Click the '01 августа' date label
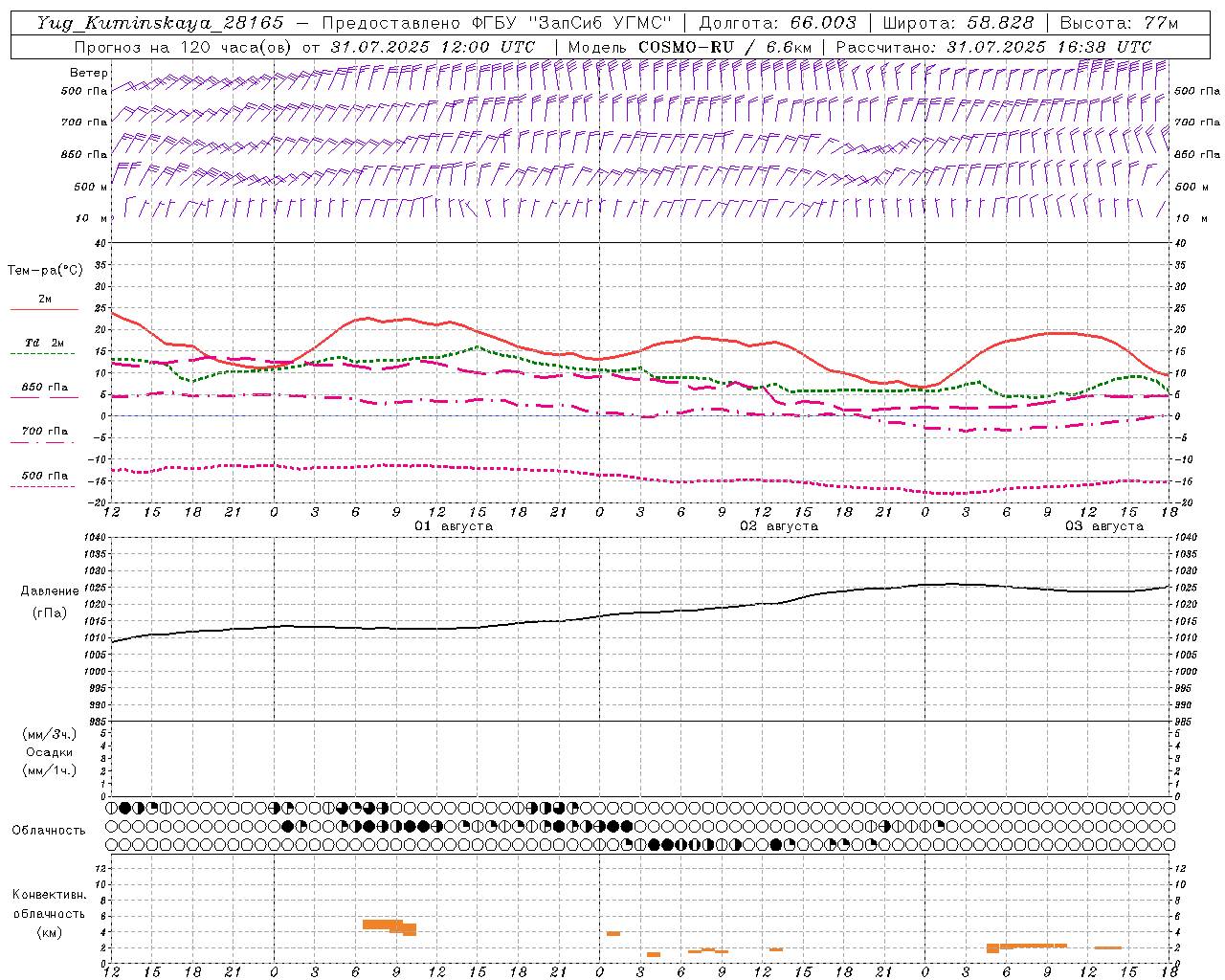 click(x=454, y=526)
